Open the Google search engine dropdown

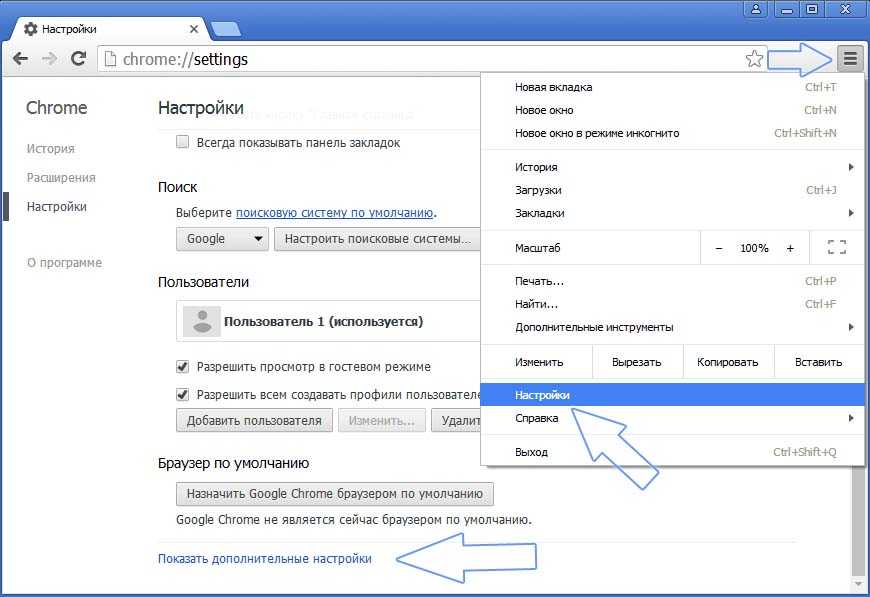tap(222, 239)
